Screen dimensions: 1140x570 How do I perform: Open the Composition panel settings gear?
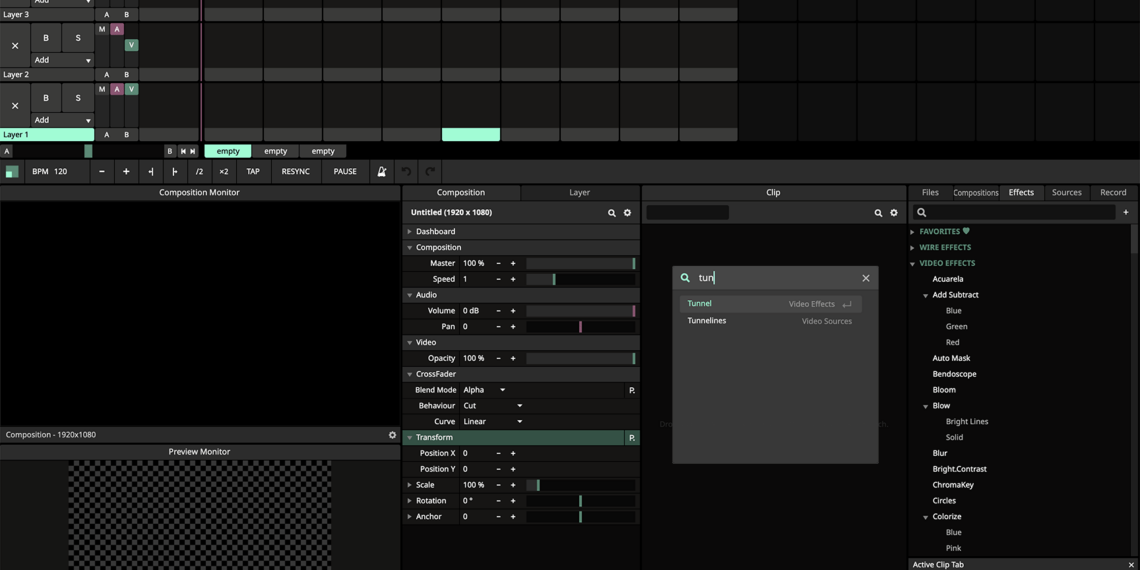click(628, 213)
